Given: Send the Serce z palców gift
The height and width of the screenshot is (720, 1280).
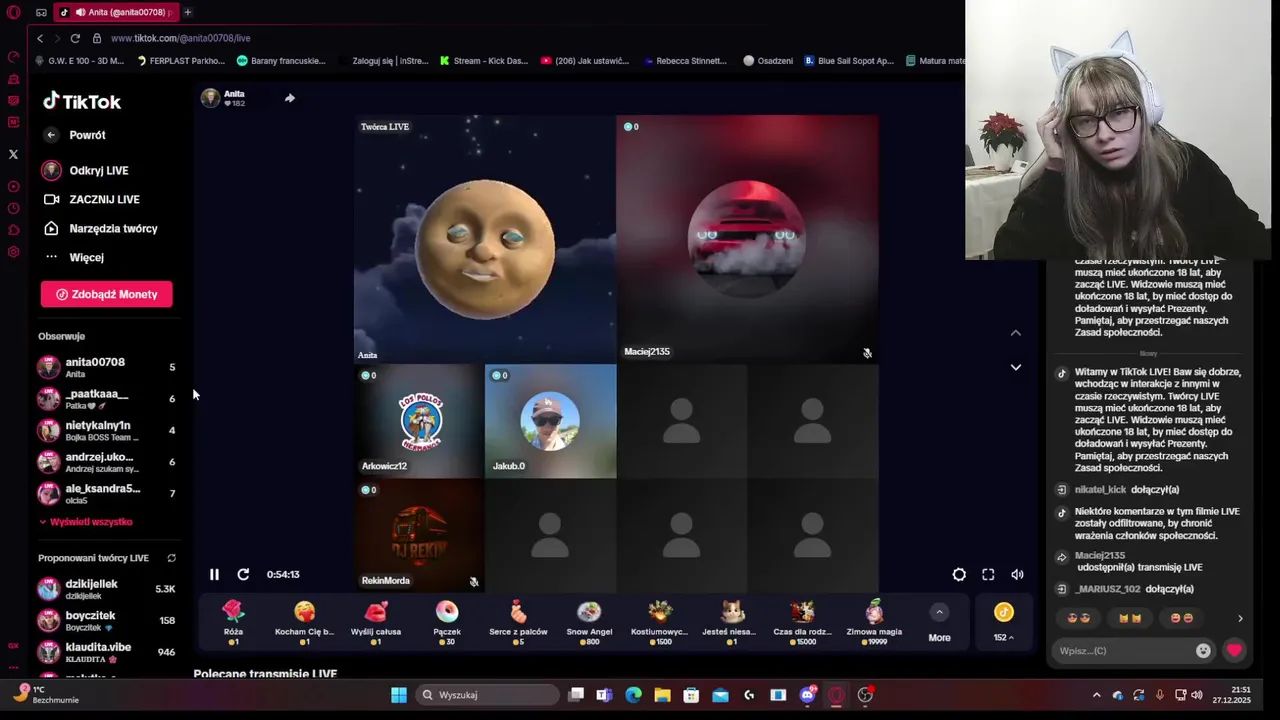Looking at the screenshot, I should (x=518, y=621).
